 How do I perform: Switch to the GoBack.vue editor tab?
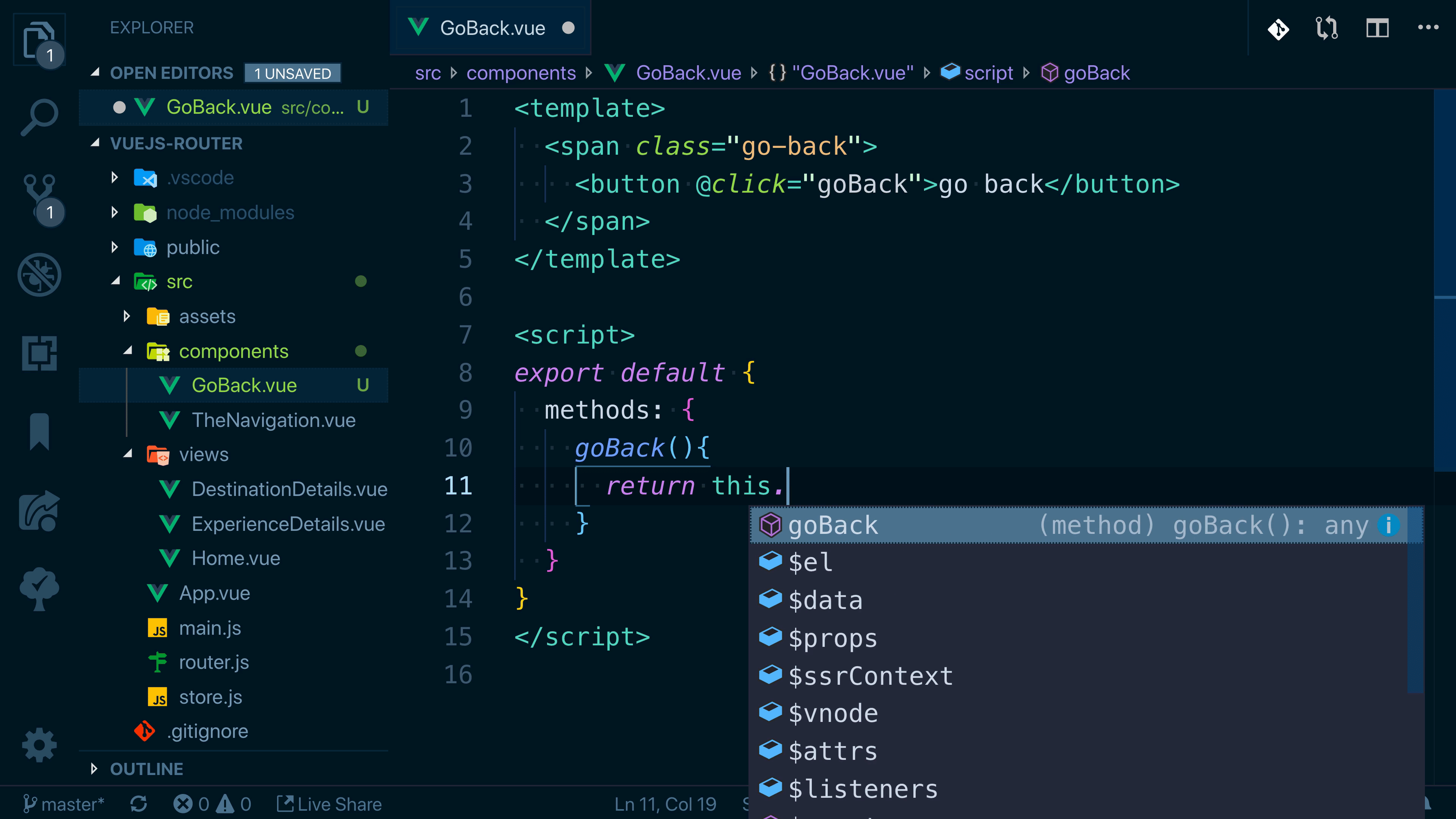click(491, 28)
